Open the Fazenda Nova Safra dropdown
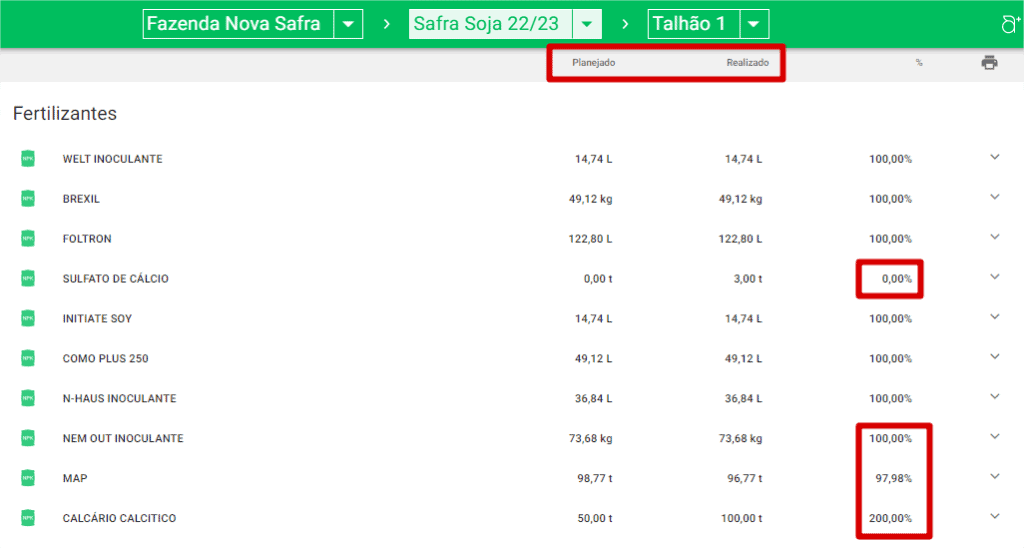Viewport: 1024px width, 548px height. tap(348, 24)
